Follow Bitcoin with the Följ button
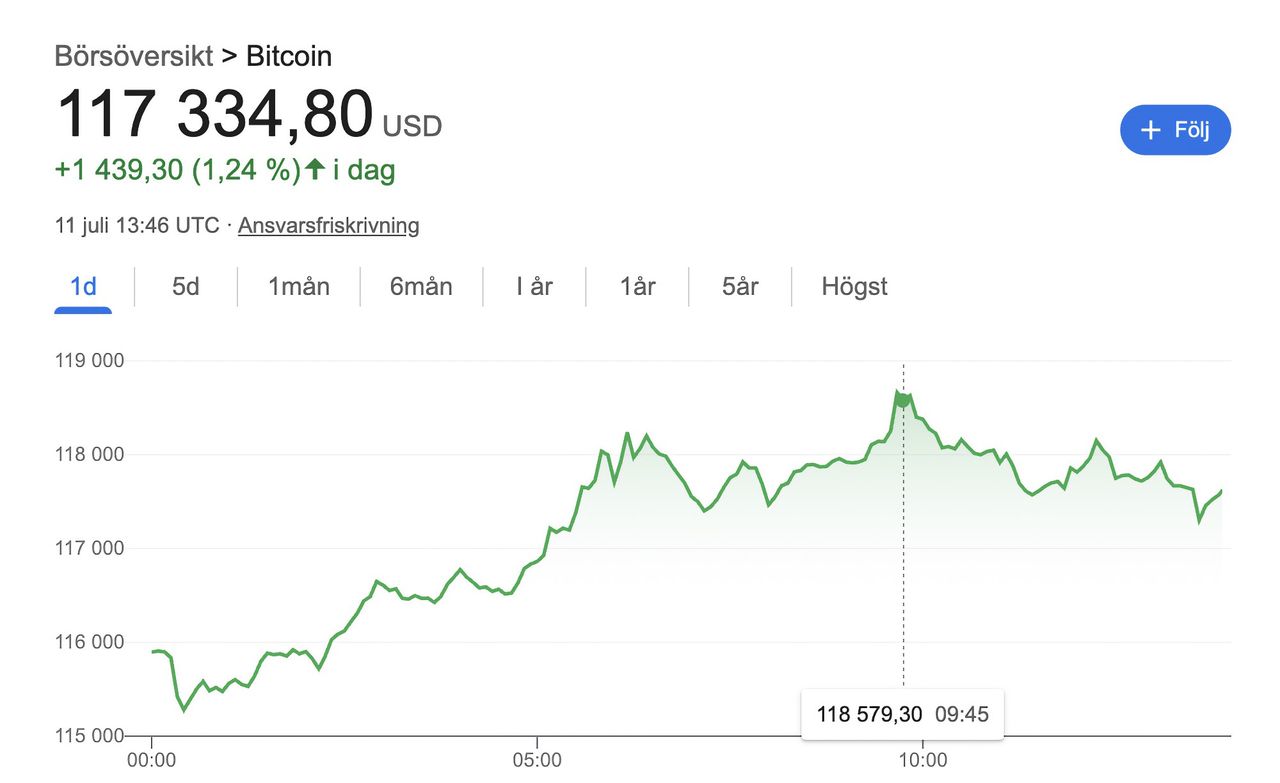Screen dimensions: 1280x783 1175,130
